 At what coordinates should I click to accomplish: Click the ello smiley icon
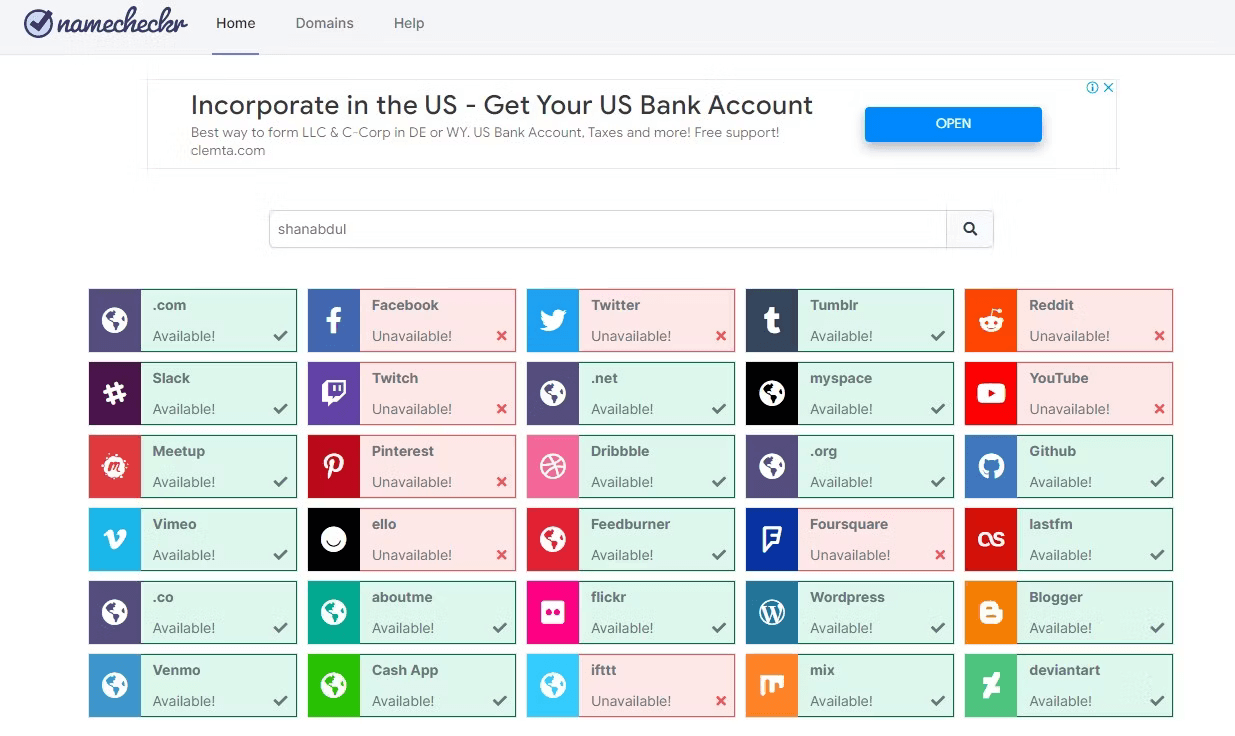pyautogui.click(x=334, y=540)
